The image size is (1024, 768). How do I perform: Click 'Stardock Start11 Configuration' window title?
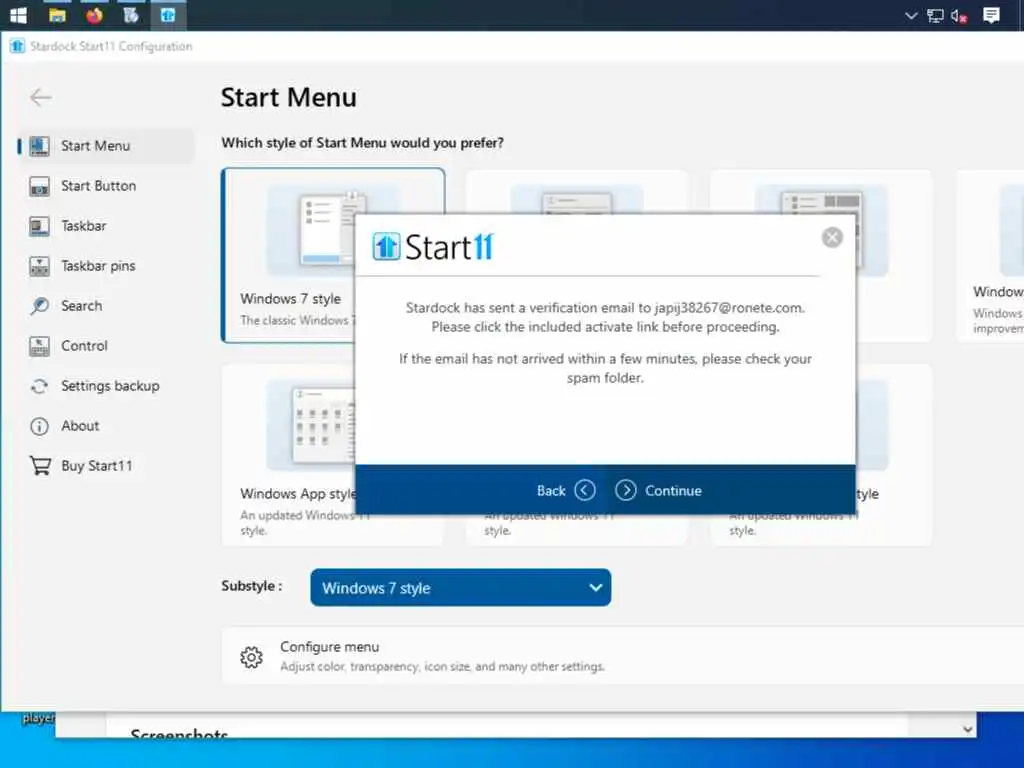coord(111,46)
